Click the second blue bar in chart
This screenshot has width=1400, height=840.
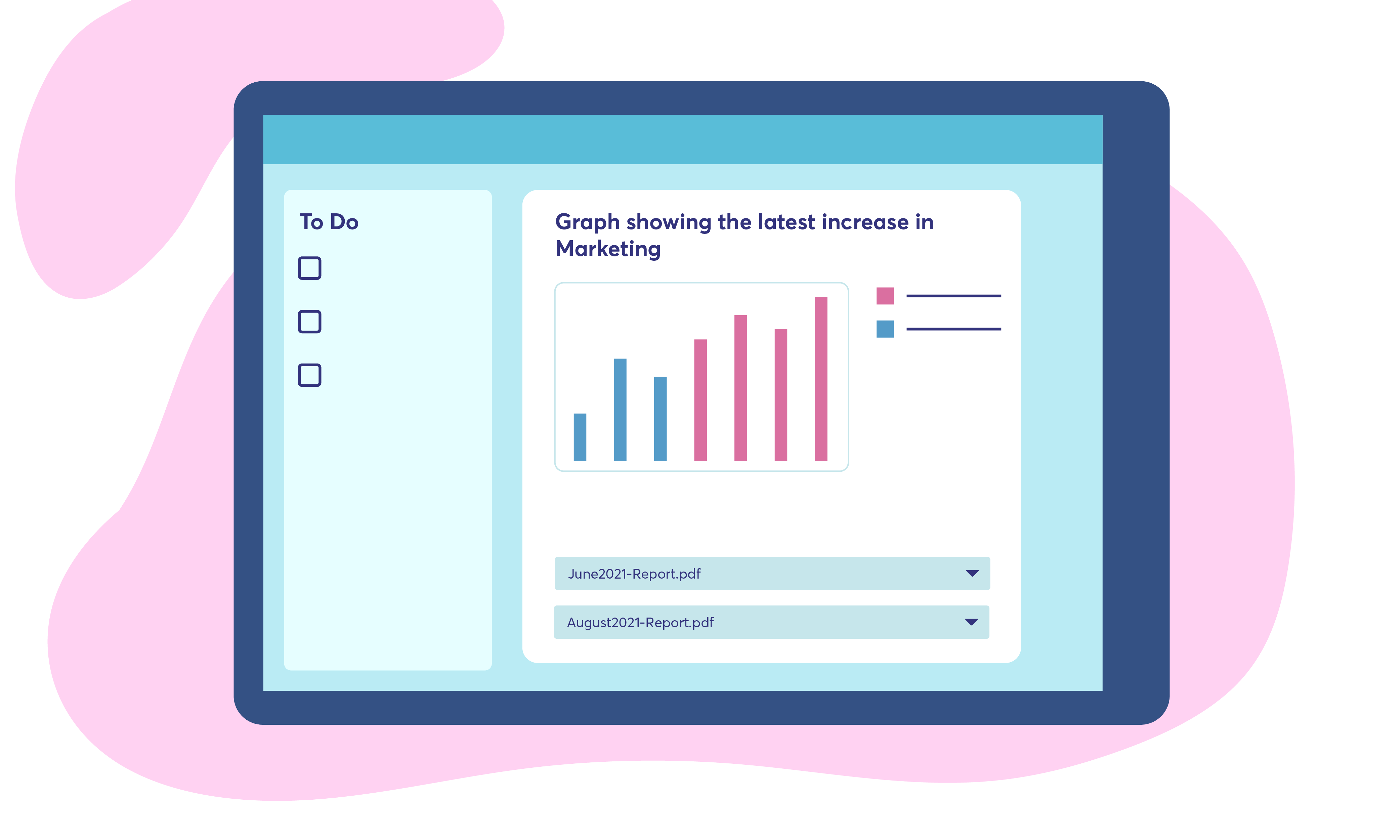[x=620, y=409]
